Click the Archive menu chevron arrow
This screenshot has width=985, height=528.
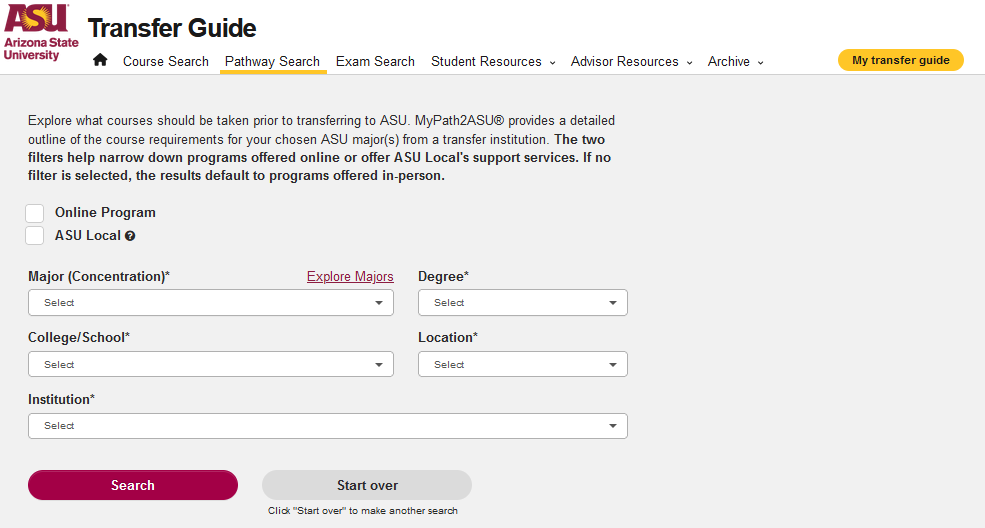761,62
